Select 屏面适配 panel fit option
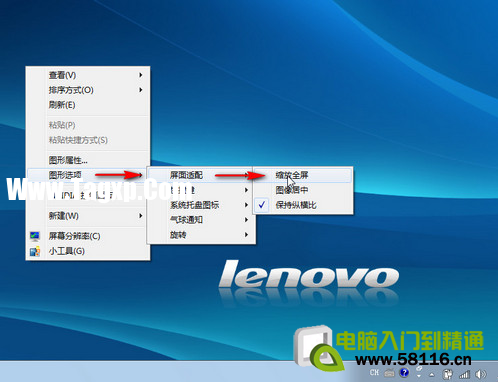Image resolution: width=498 pixels, height=382 pixels. click(201, 175)
